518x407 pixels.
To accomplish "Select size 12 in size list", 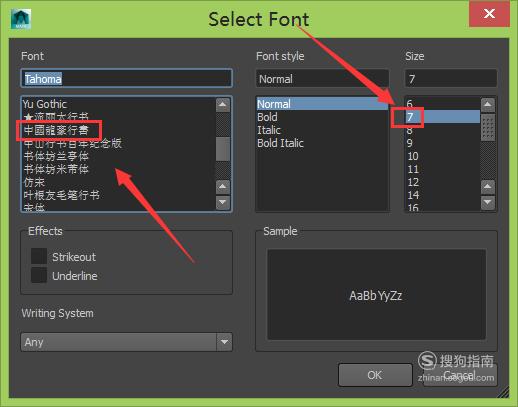I will 442,182.
